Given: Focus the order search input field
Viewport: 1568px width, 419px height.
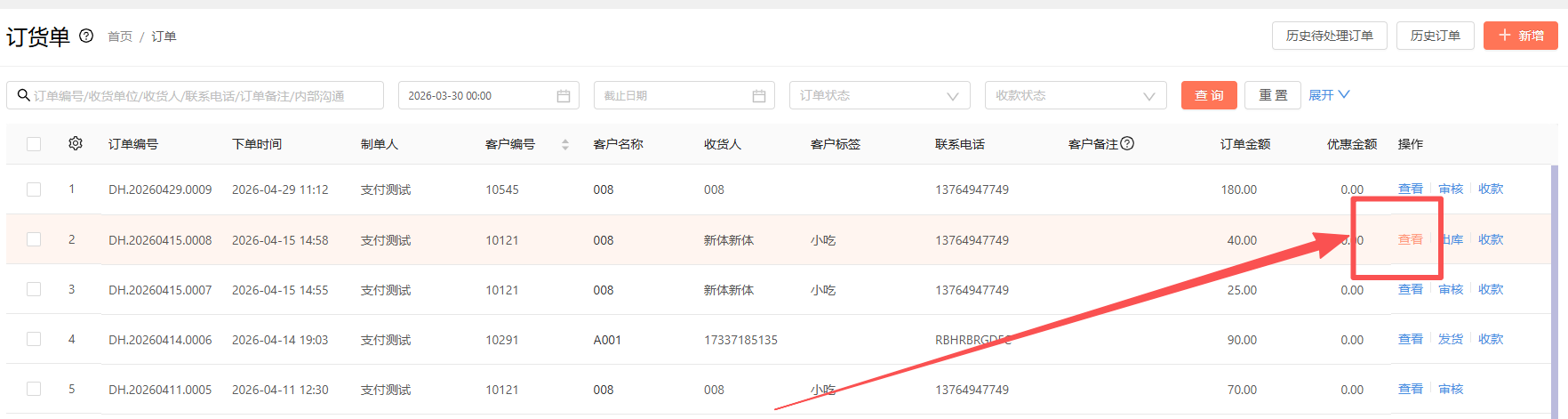Looking at the screenshot, I should click(x=196, y=95).
